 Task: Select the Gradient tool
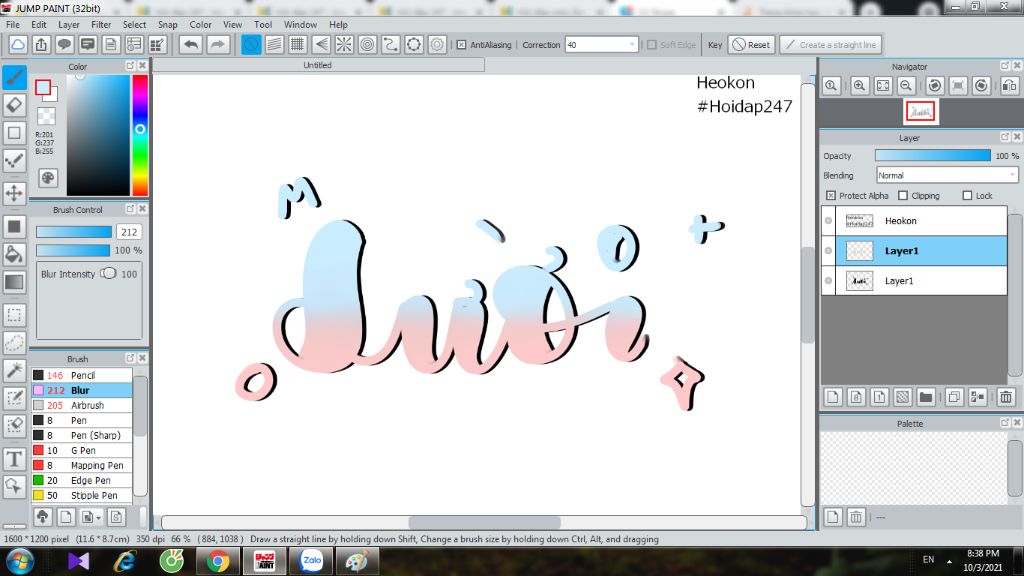tap(14, 282)
